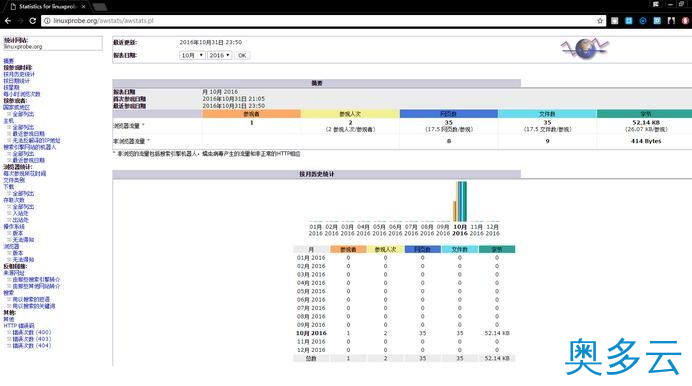This screenshot has height=386, width=692.
Task: Close the Statistics for linuxprobe tab
Action: [83, 7]
